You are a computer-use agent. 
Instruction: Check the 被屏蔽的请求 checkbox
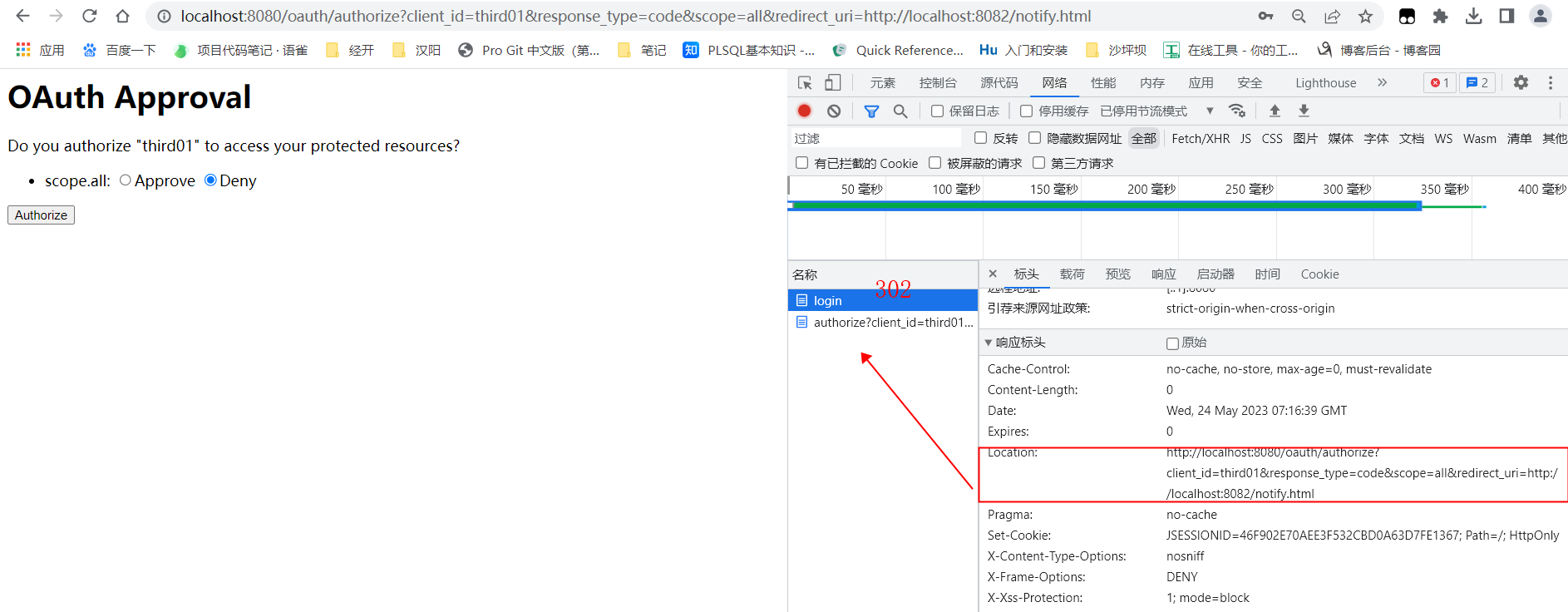[934, 163]
